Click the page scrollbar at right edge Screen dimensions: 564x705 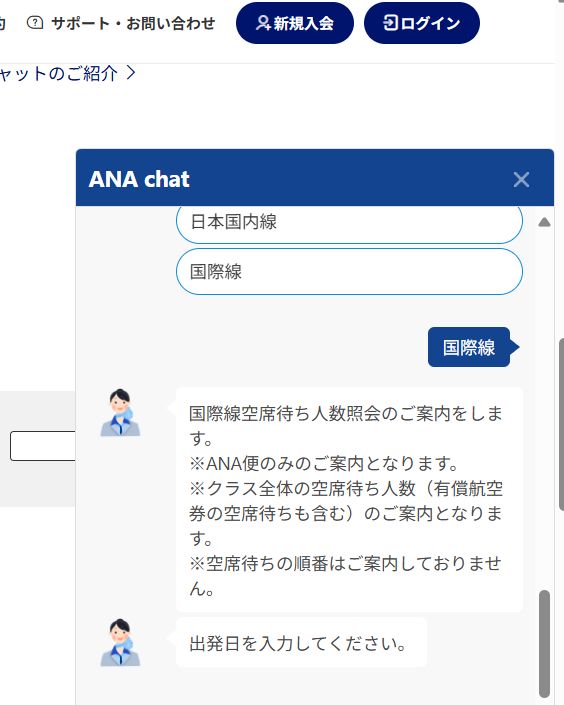[561, 424]
